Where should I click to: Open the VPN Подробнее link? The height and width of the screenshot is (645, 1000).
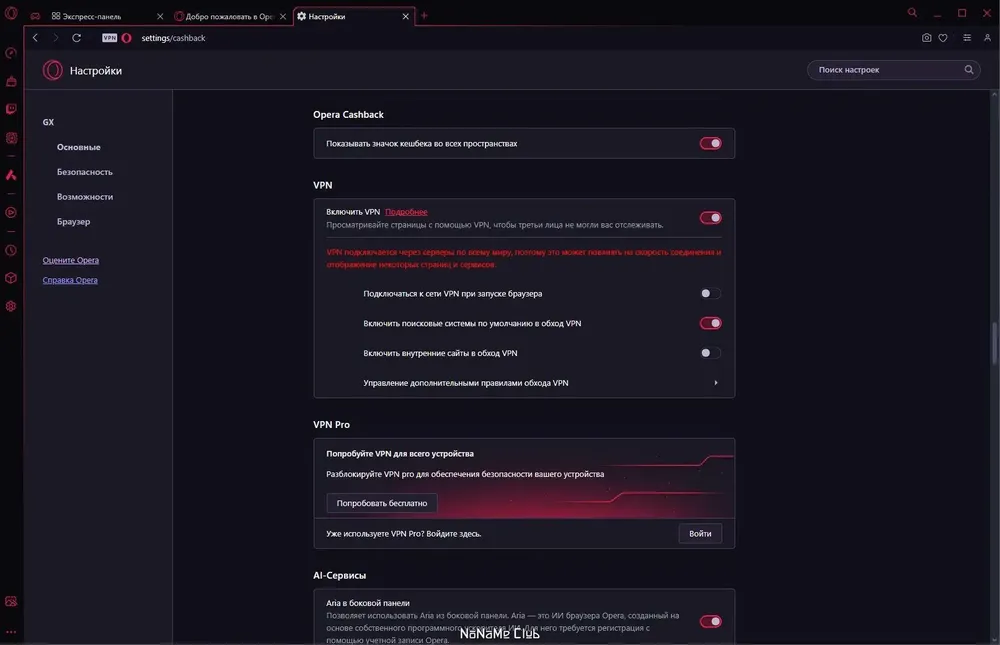406,212
